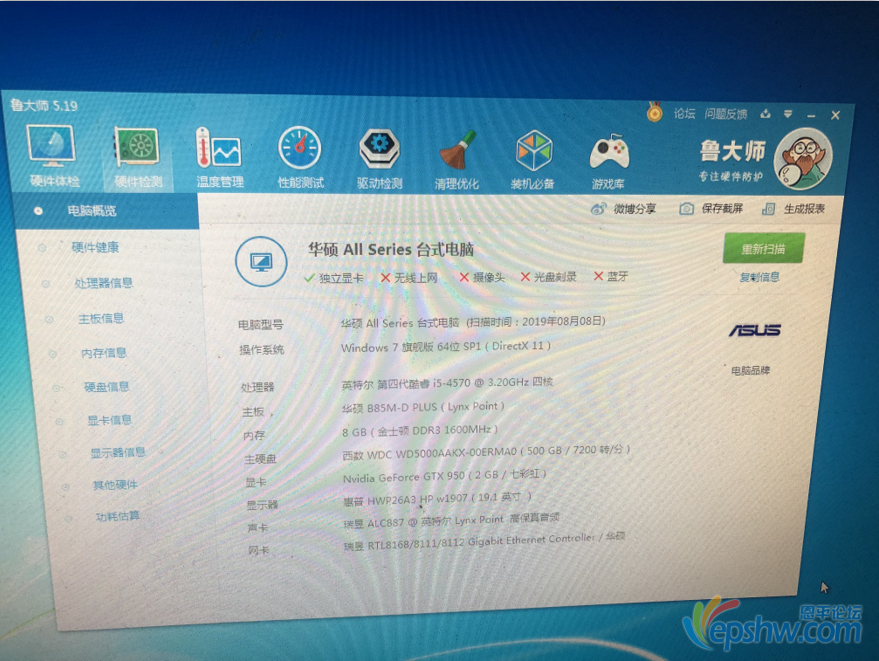Open the title bar dropdown menu arrow
Viewport: 879px width, 661px height.
click(x=788, y=114)
